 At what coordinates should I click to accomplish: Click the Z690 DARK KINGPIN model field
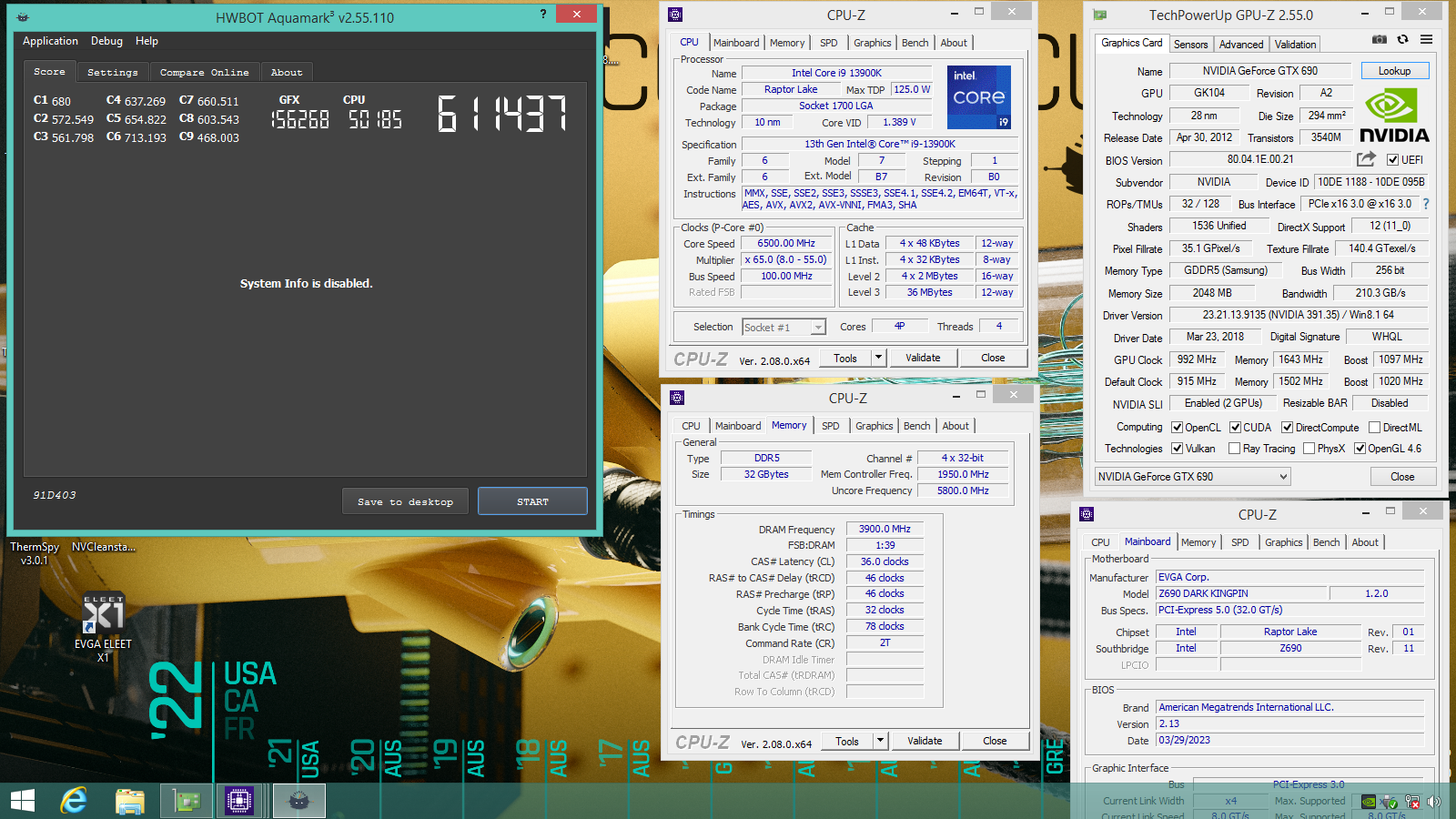1241,593
